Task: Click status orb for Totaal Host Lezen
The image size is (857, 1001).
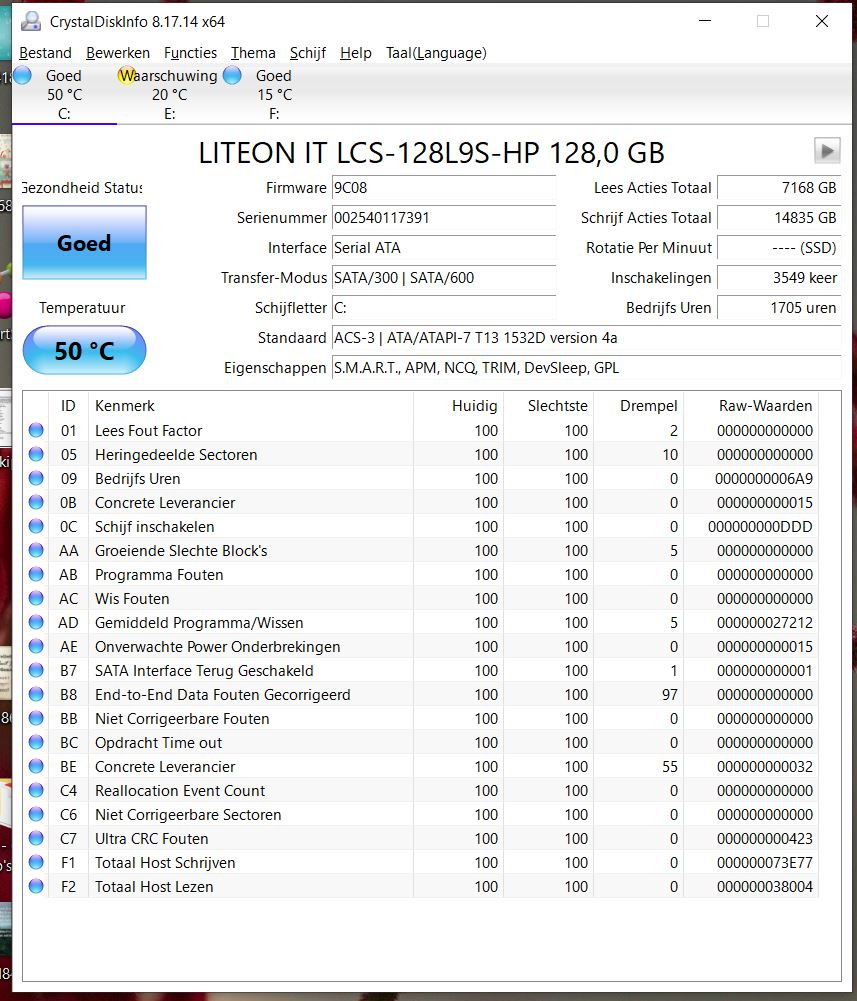Action: pos(36,887)
